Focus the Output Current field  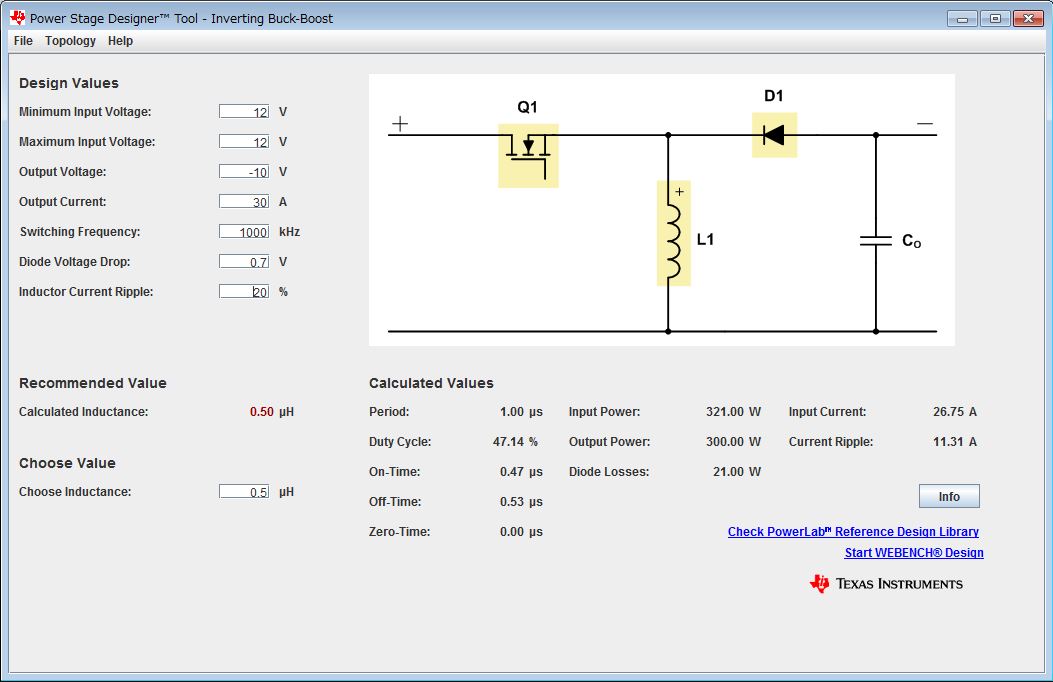244,201
